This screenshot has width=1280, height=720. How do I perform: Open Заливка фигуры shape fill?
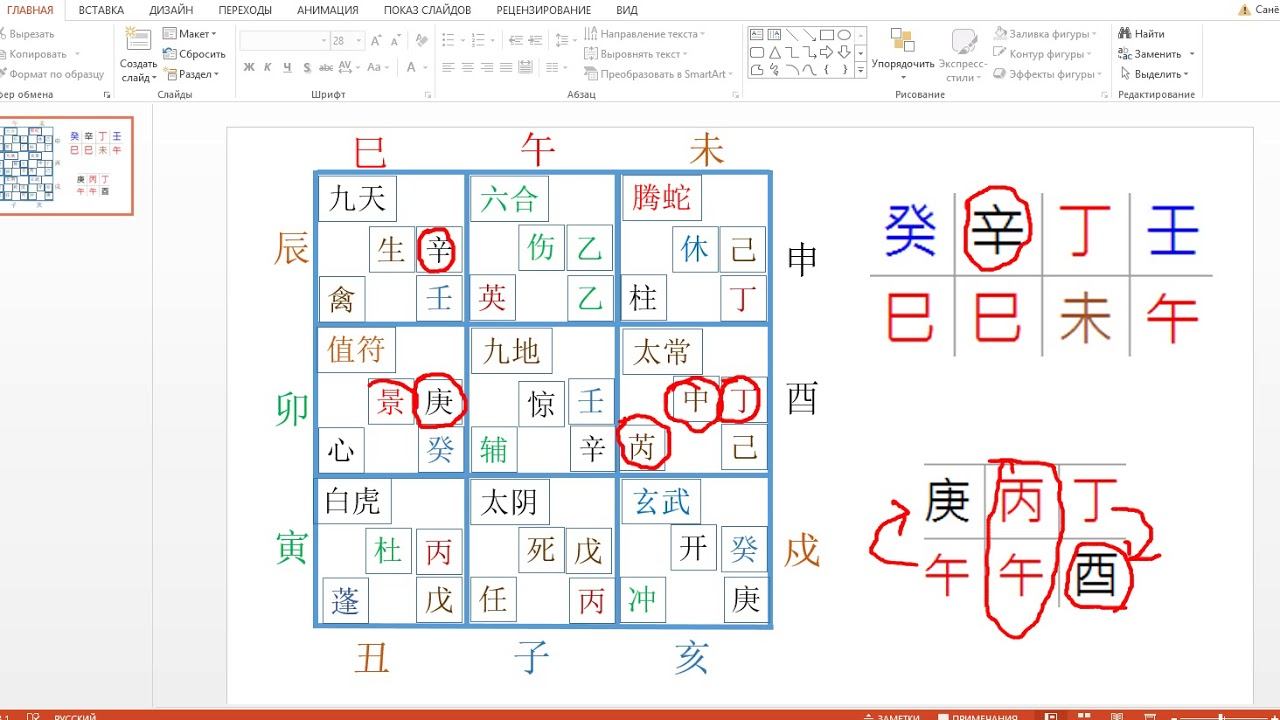pyautogui.click(x=1044, y=34)
